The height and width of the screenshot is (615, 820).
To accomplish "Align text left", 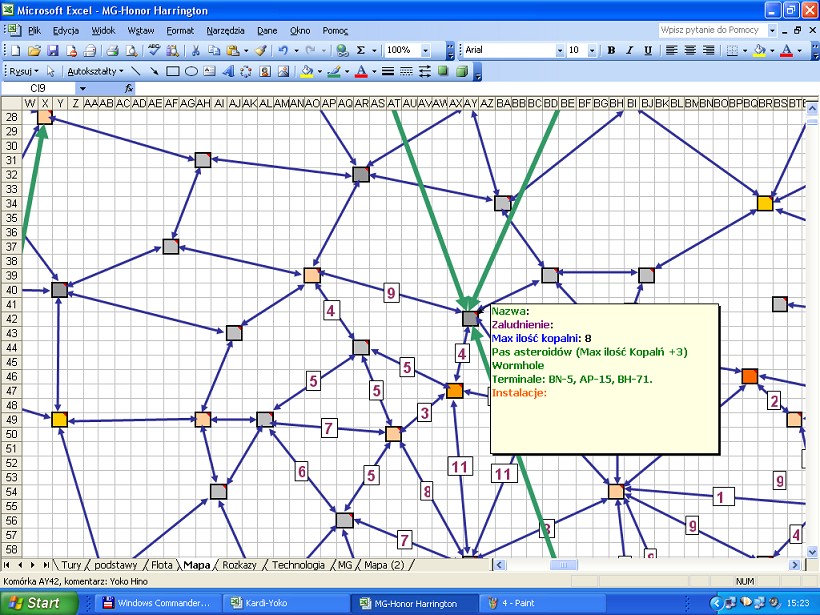I will coord(671,50).
